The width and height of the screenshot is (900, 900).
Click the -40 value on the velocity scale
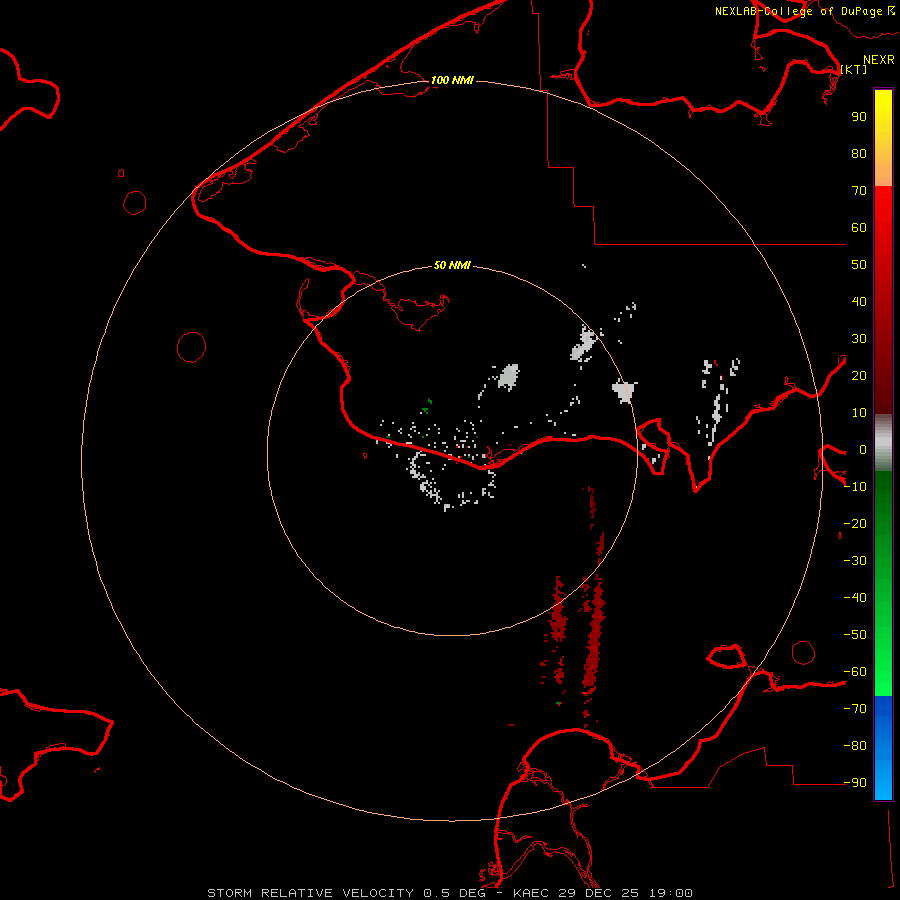(855, 598)
